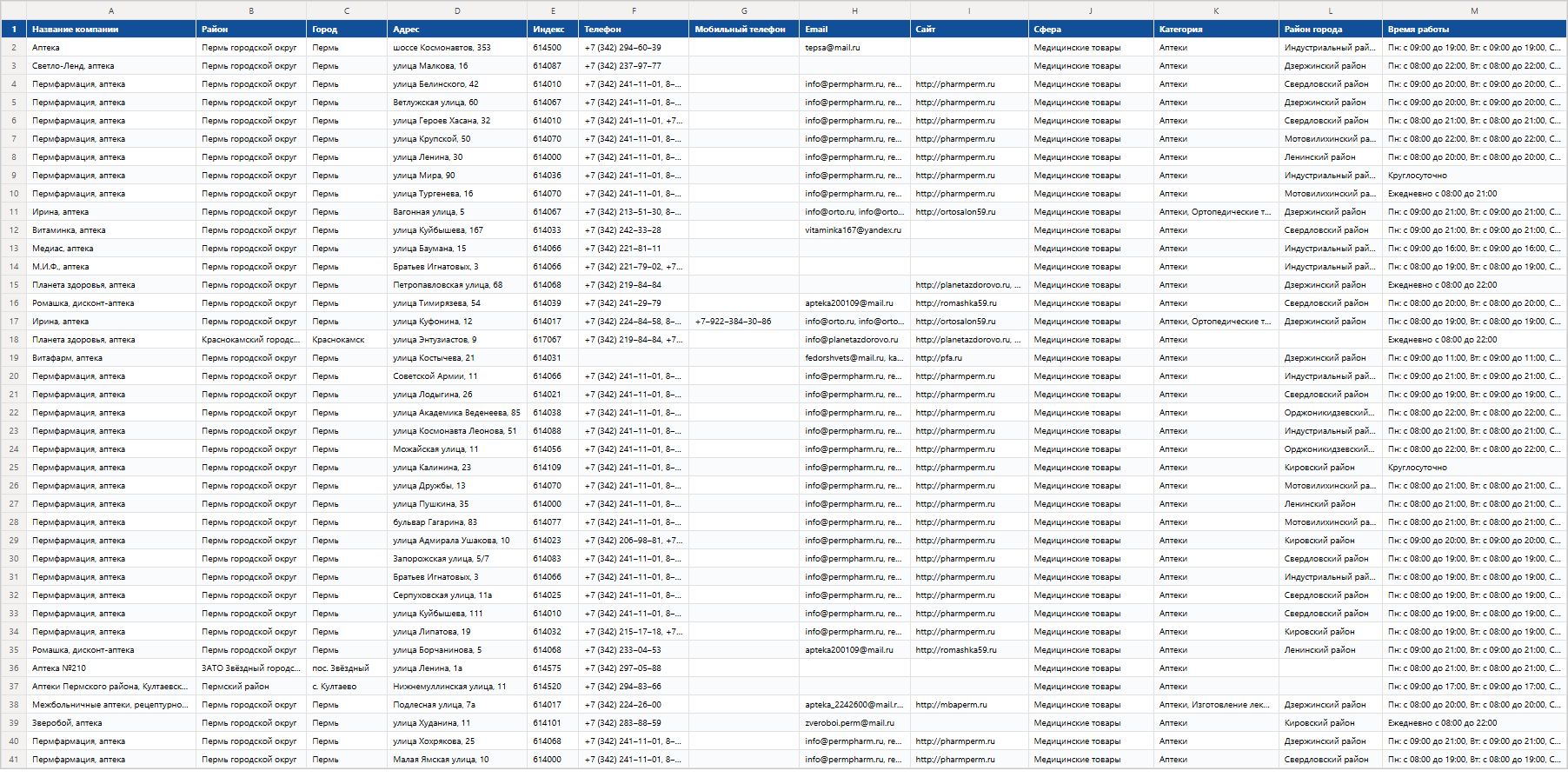Select cell 'Аптека №210'
Image resolution: width=1568 pixels, height=784 pixels.
[111, 668]
